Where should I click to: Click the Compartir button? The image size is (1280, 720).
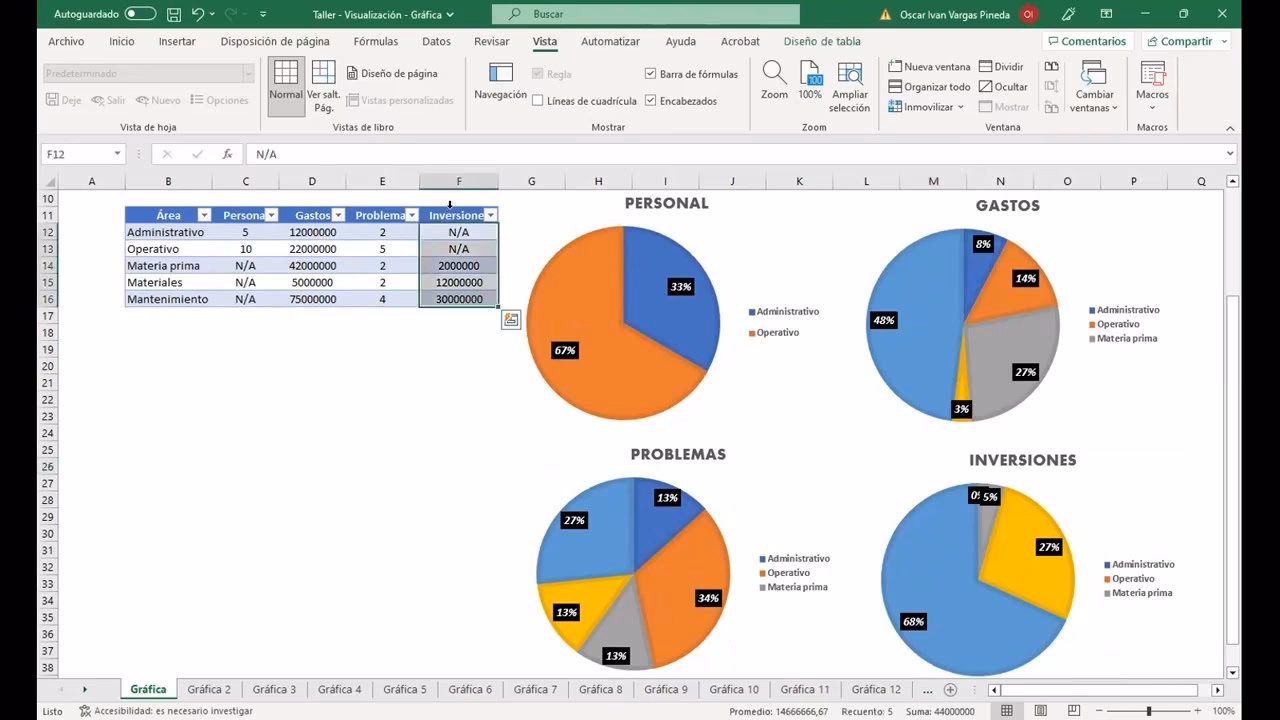[x=1185, y=41]
